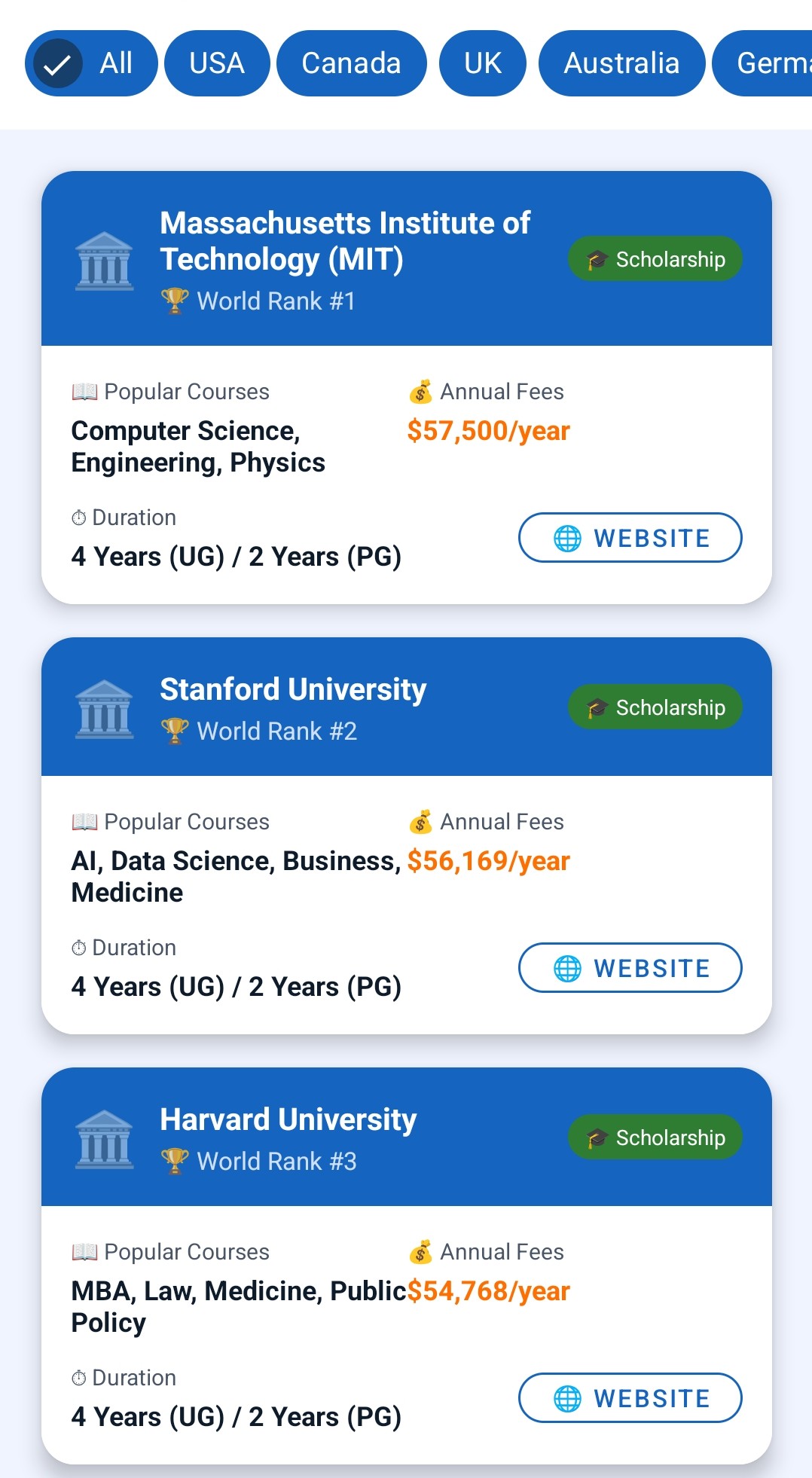Toggle the checked All filter chip
This screenshot has height=1478, width=812.
point(91,63)
